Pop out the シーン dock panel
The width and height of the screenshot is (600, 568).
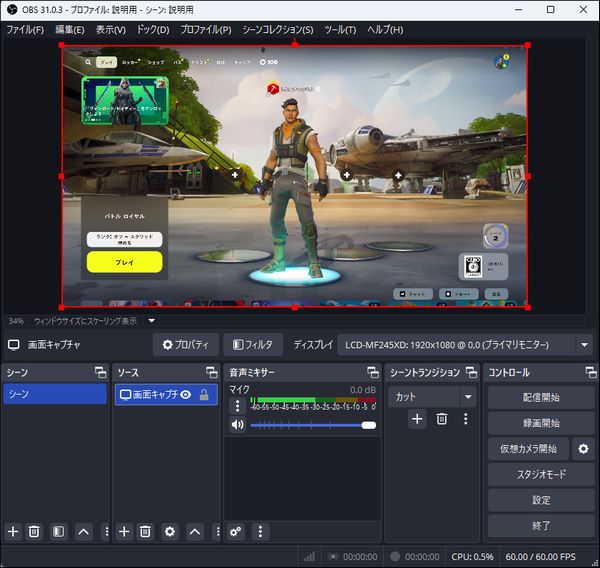point(101,372)
